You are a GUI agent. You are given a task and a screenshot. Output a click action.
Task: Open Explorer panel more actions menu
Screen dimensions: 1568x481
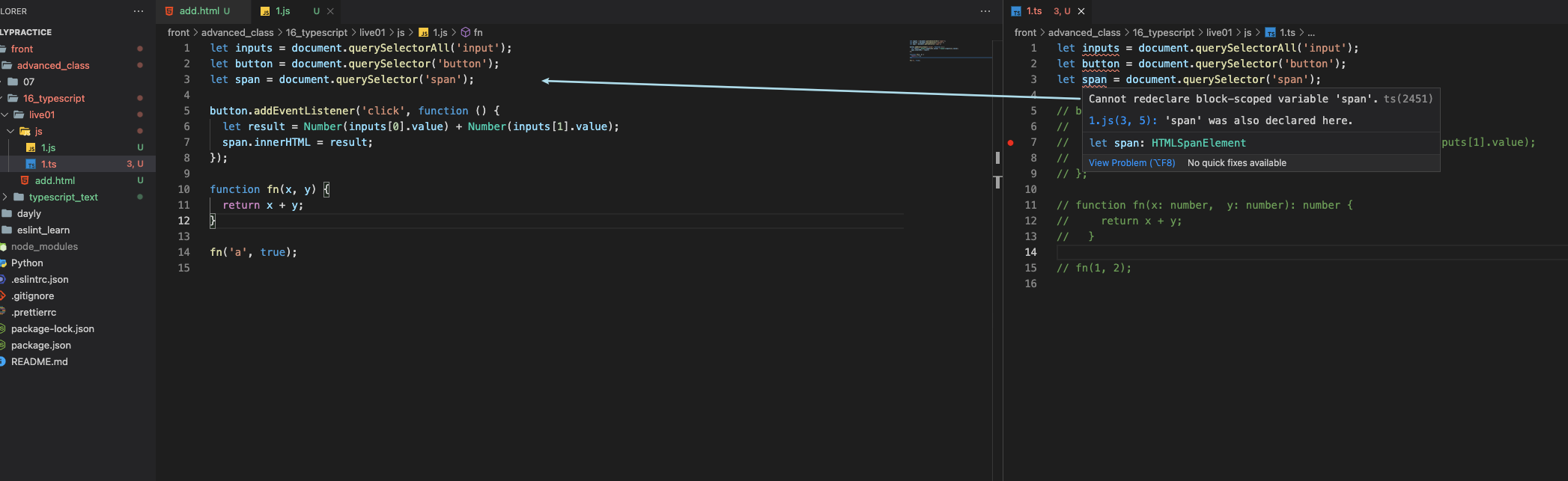[x=138, y=11]
